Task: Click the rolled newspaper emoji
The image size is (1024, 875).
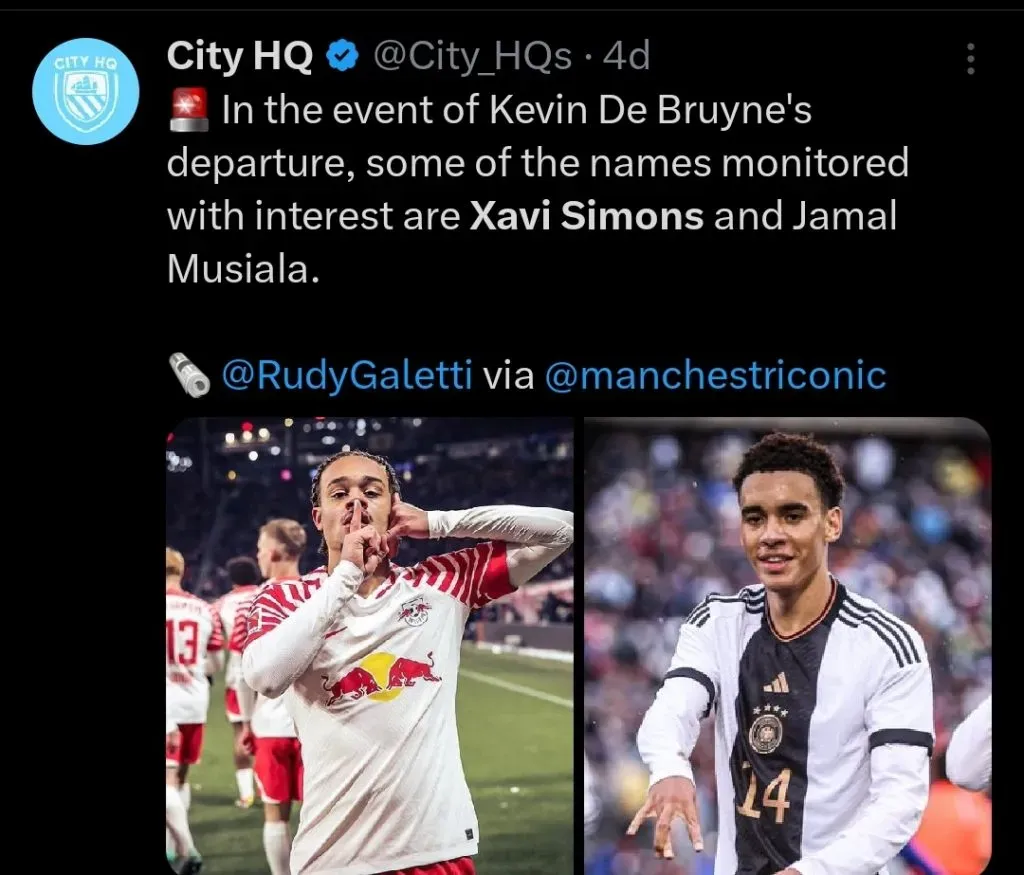Action: (x=189, y=375)
